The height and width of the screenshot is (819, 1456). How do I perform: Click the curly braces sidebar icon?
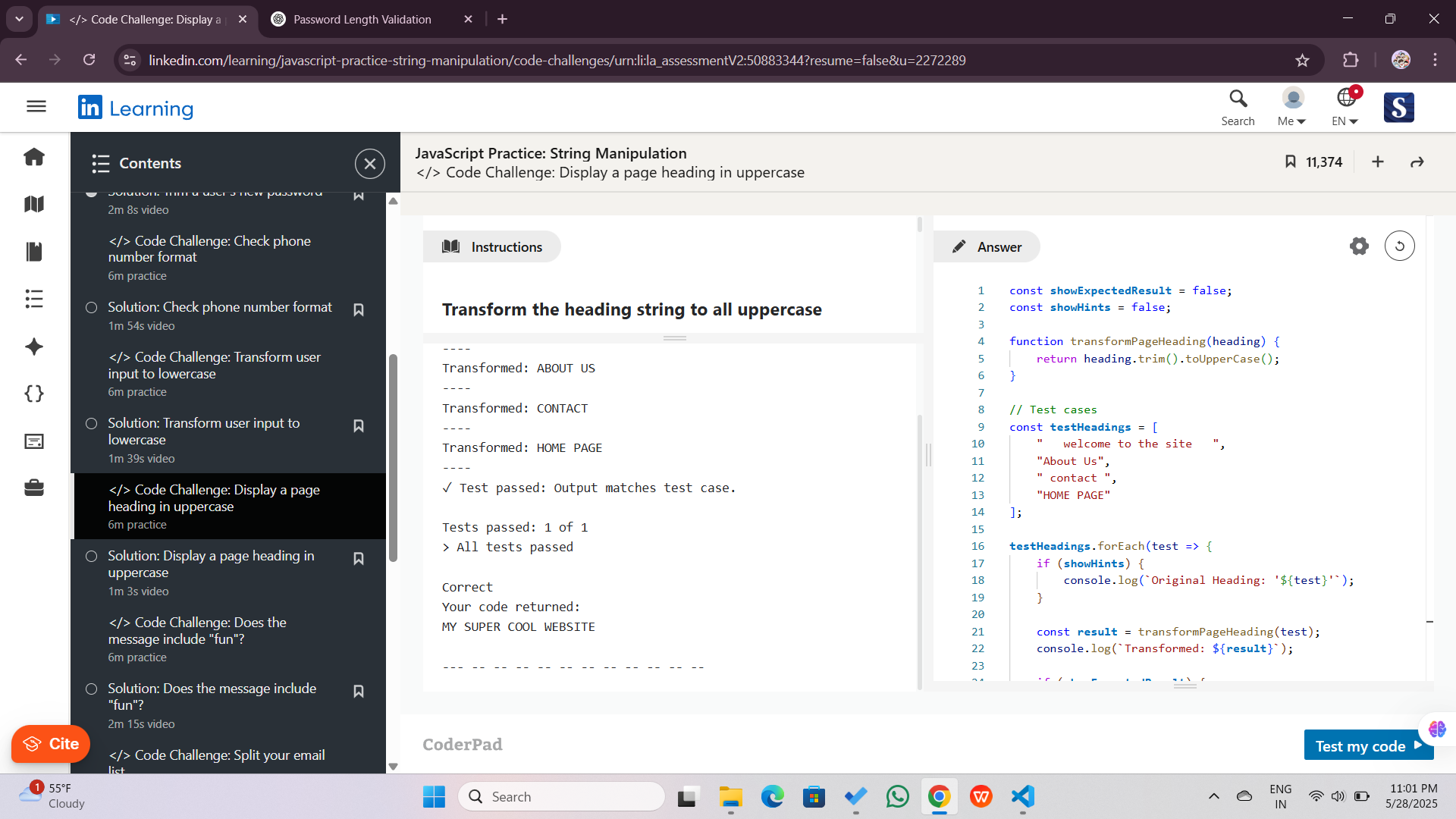(x=34, y=394)
